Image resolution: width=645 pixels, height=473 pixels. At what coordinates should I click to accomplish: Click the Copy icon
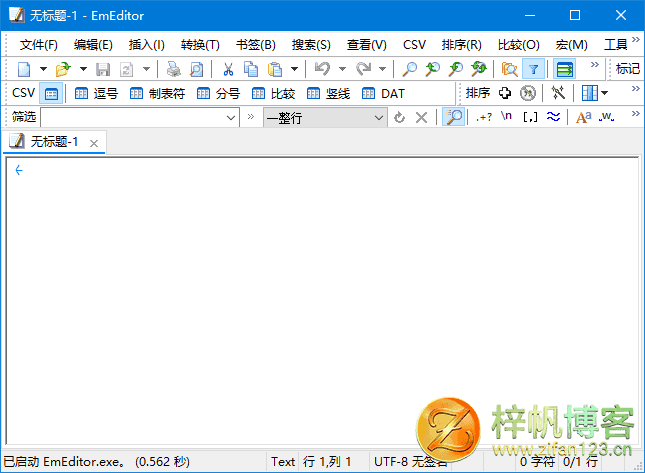(x=251, y=69)
